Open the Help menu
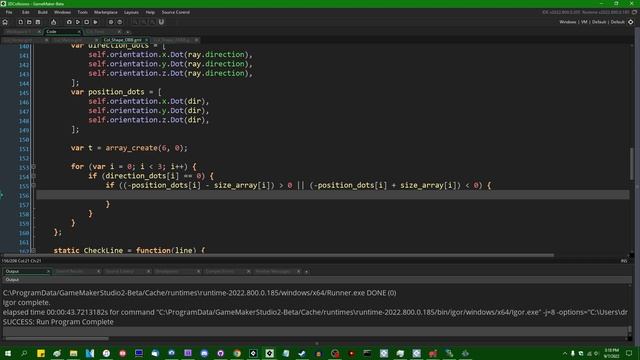Screen dimensions: 640x360 coord(150,12)
